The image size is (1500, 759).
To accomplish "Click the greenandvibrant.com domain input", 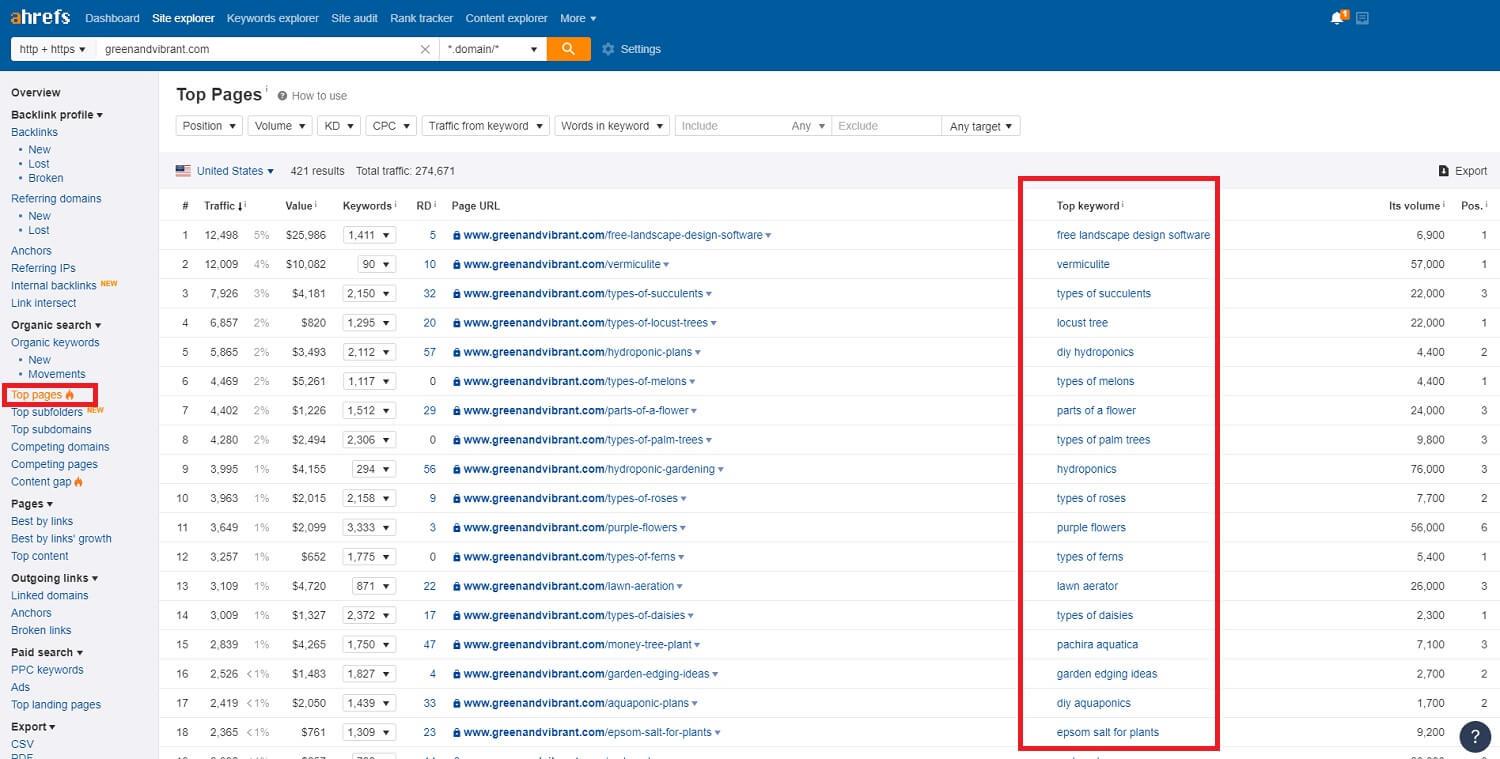I will click(x=256, y=49).
